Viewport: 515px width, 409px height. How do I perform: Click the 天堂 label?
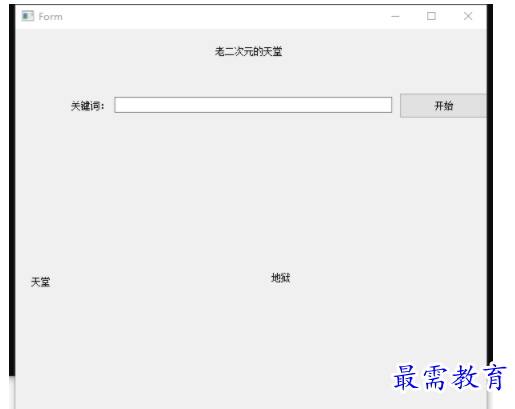pos(40,282)
